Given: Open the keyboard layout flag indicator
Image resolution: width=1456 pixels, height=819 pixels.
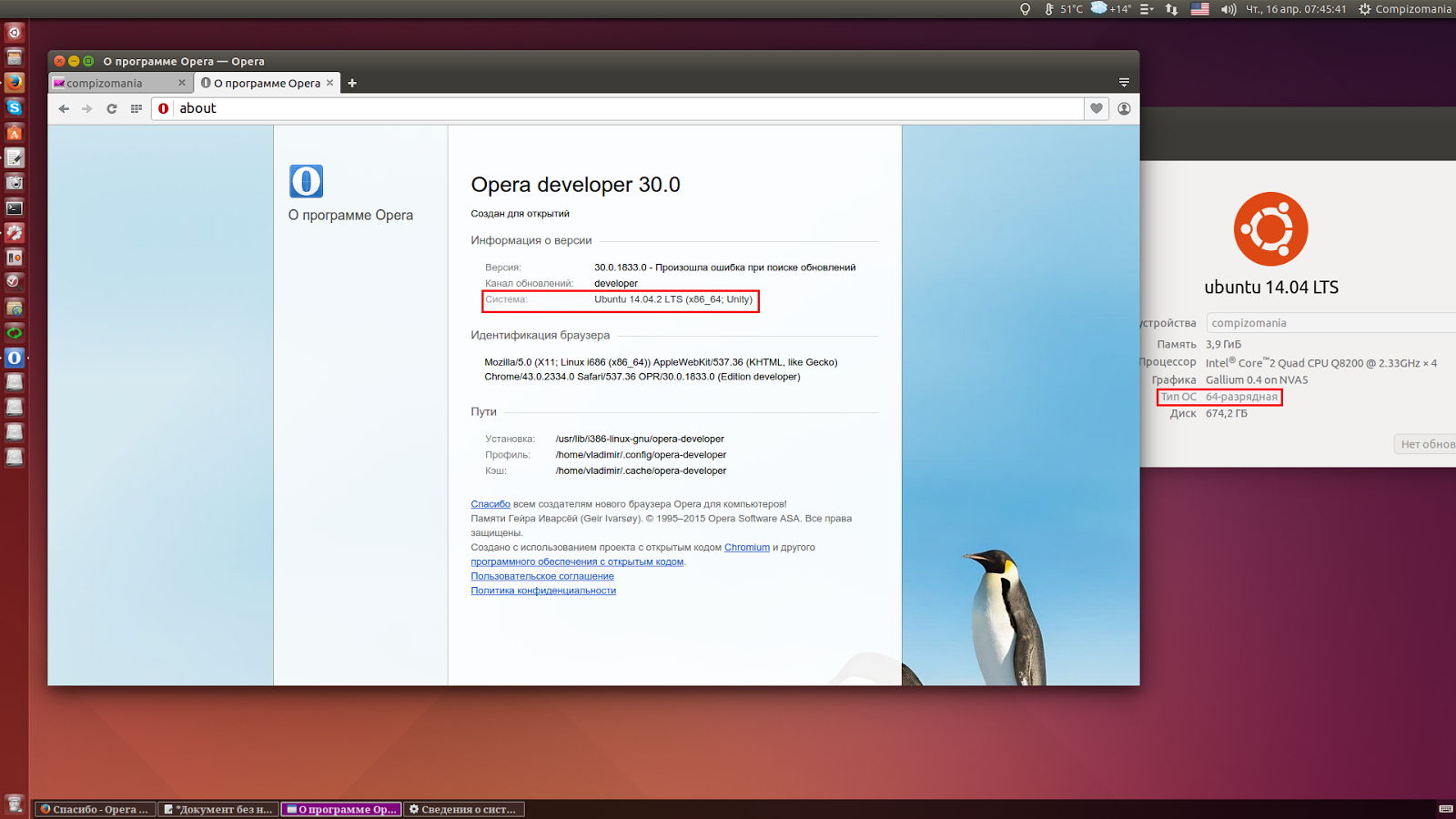Looking at the screenshot, I should point(1200,9).
